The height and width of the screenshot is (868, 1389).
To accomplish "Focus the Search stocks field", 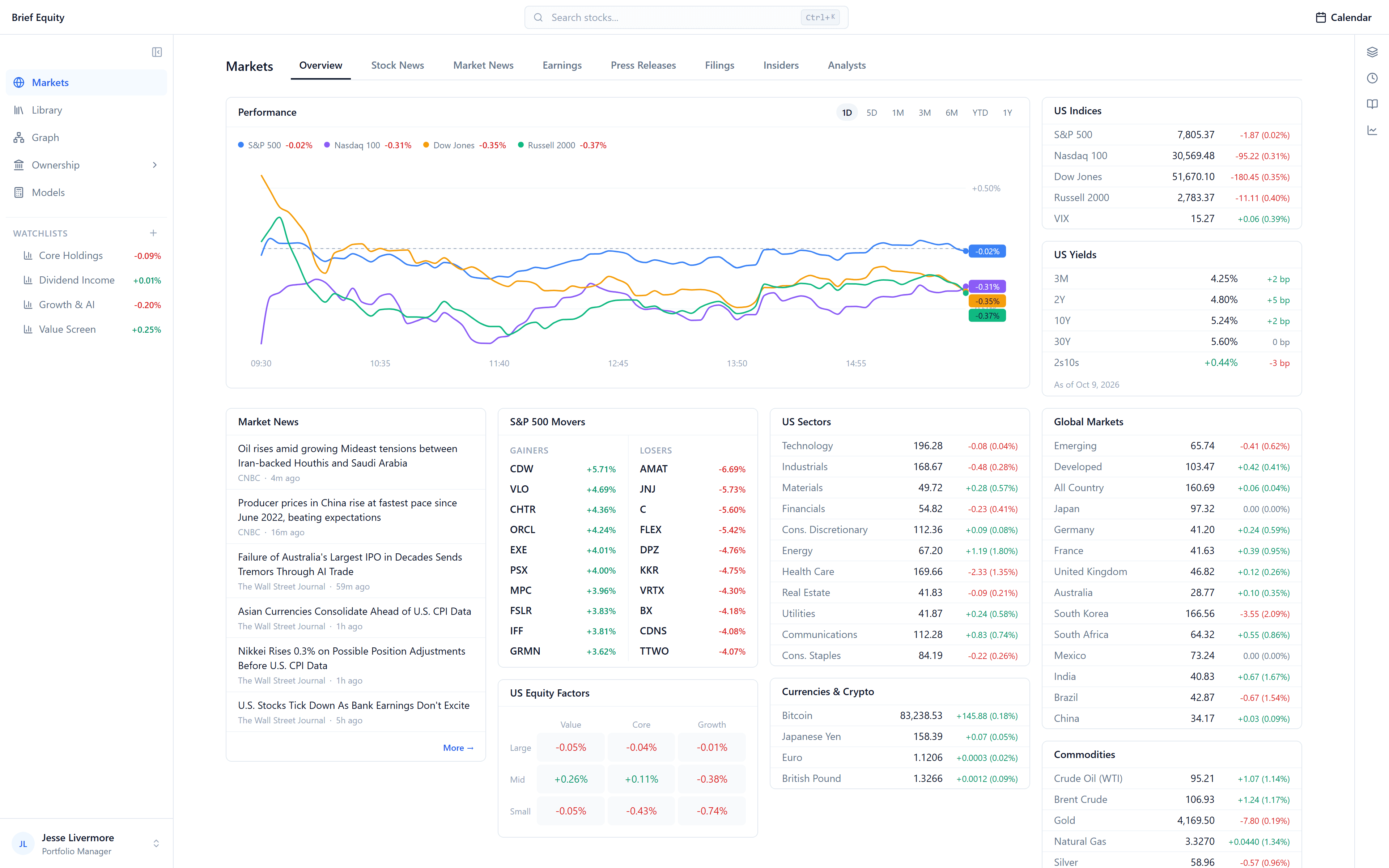I will 686,18.
